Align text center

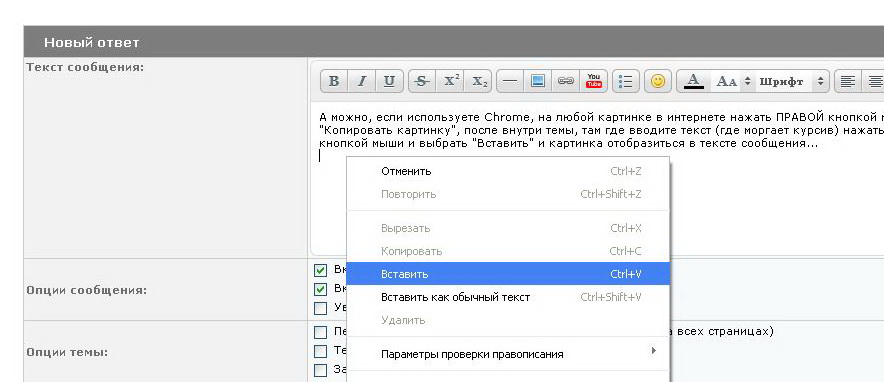point(874,81)
